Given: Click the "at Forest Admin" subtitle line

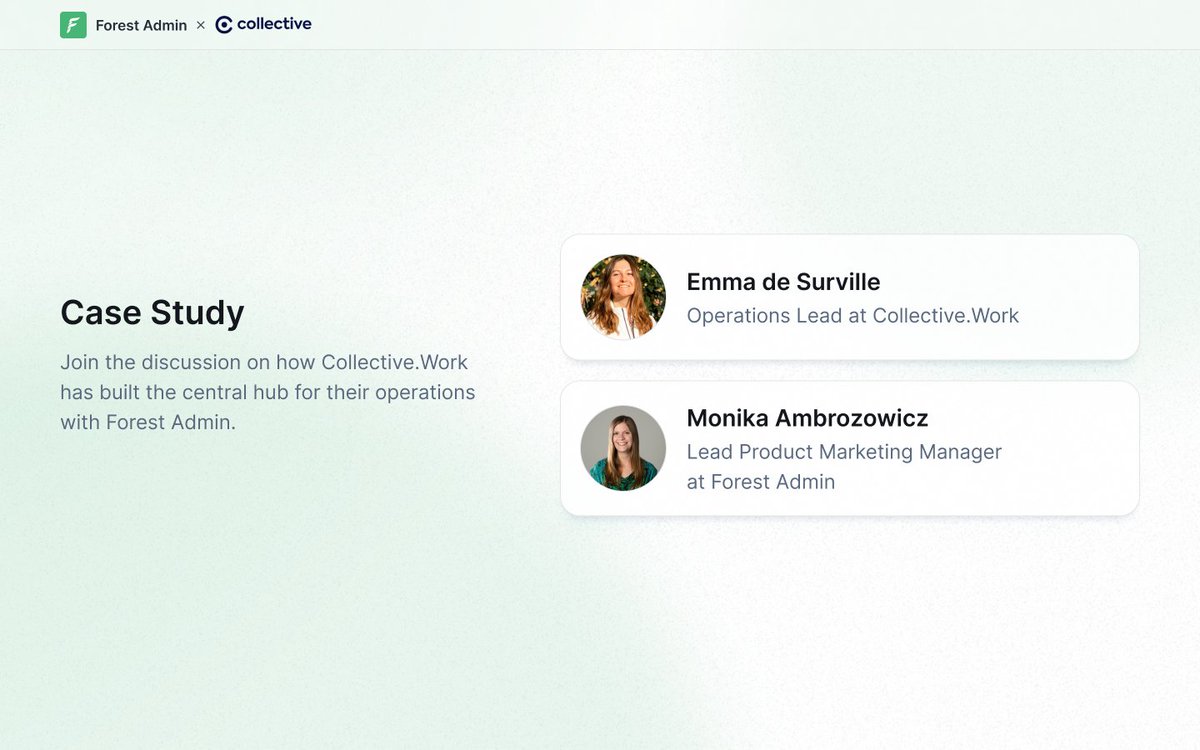Looking at the screenshot, I should click(761, 482).
